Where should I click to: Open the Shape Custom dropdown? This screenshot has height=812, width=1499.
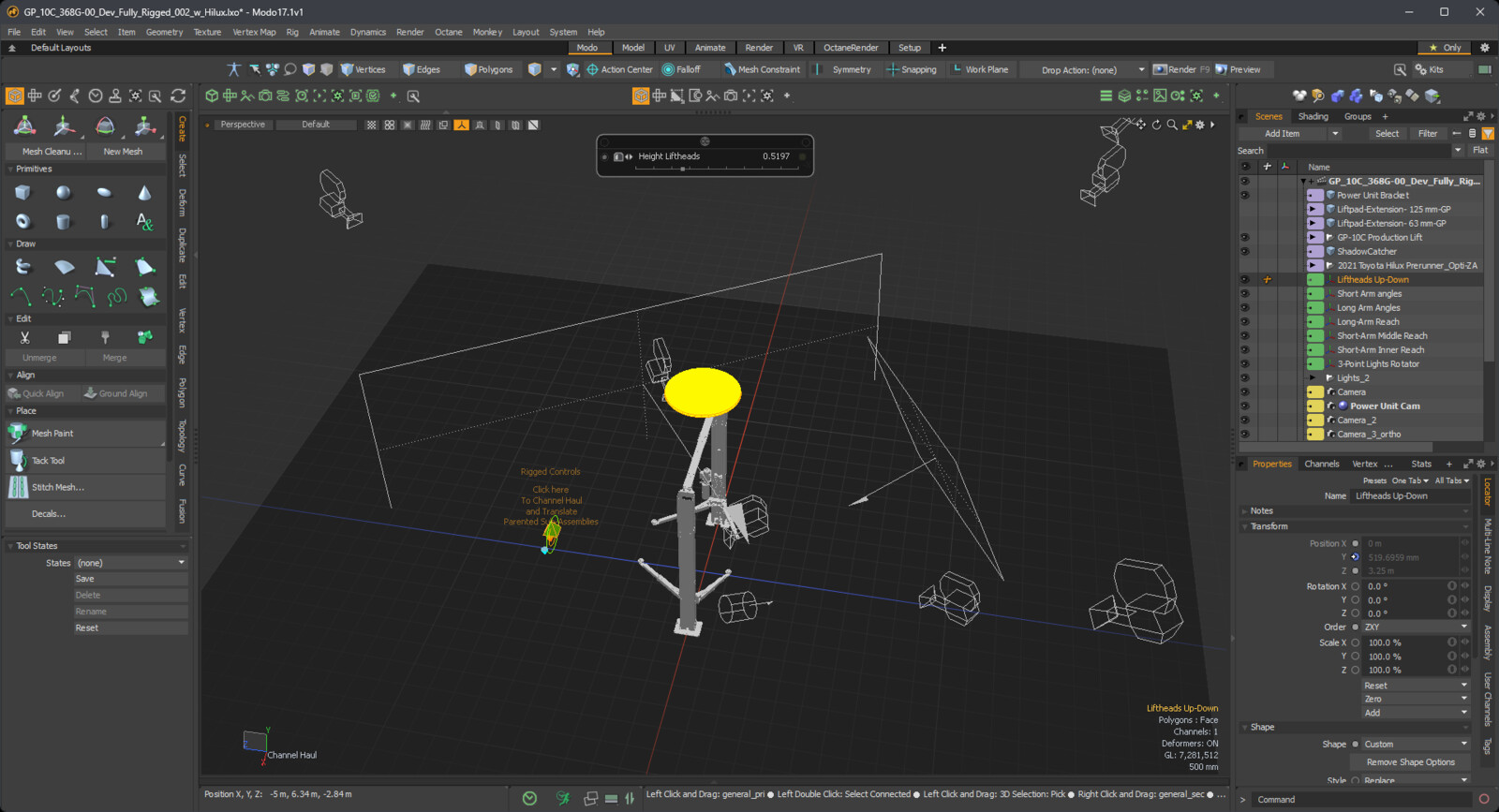point(1416,745)
